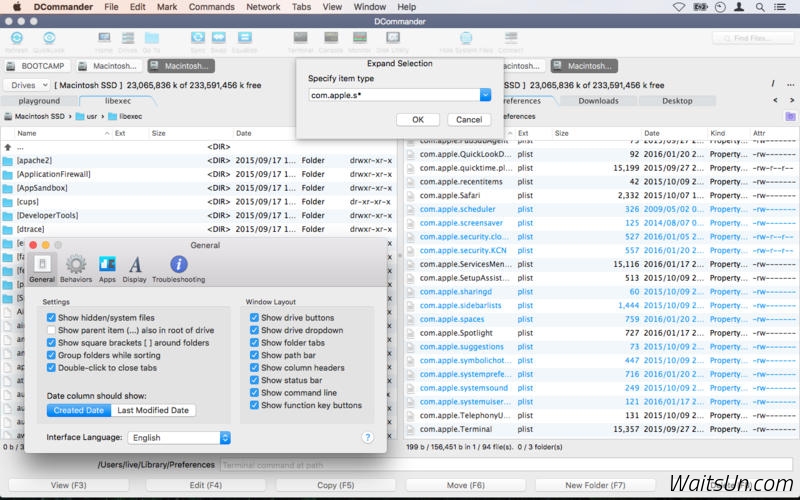Toggle Show hidden/system files checkbox
Screen dimensions: 800x500
[x=51, y=317]
